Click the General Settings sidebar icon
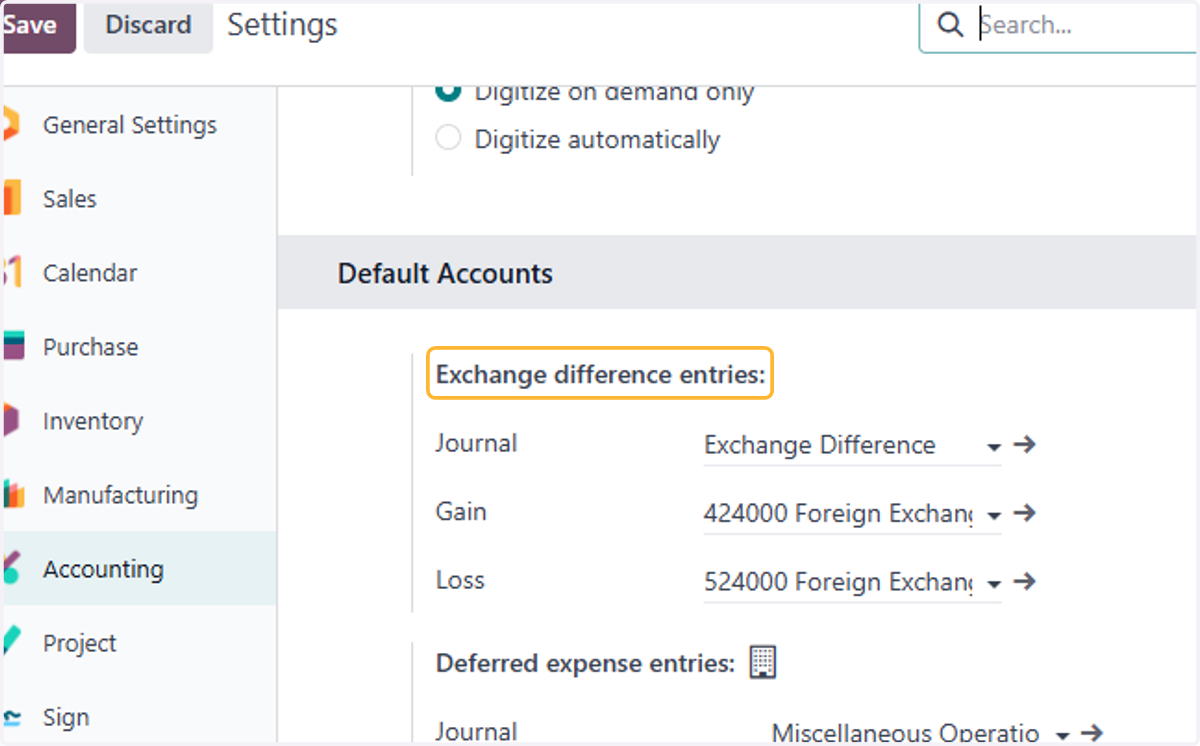 10,125
